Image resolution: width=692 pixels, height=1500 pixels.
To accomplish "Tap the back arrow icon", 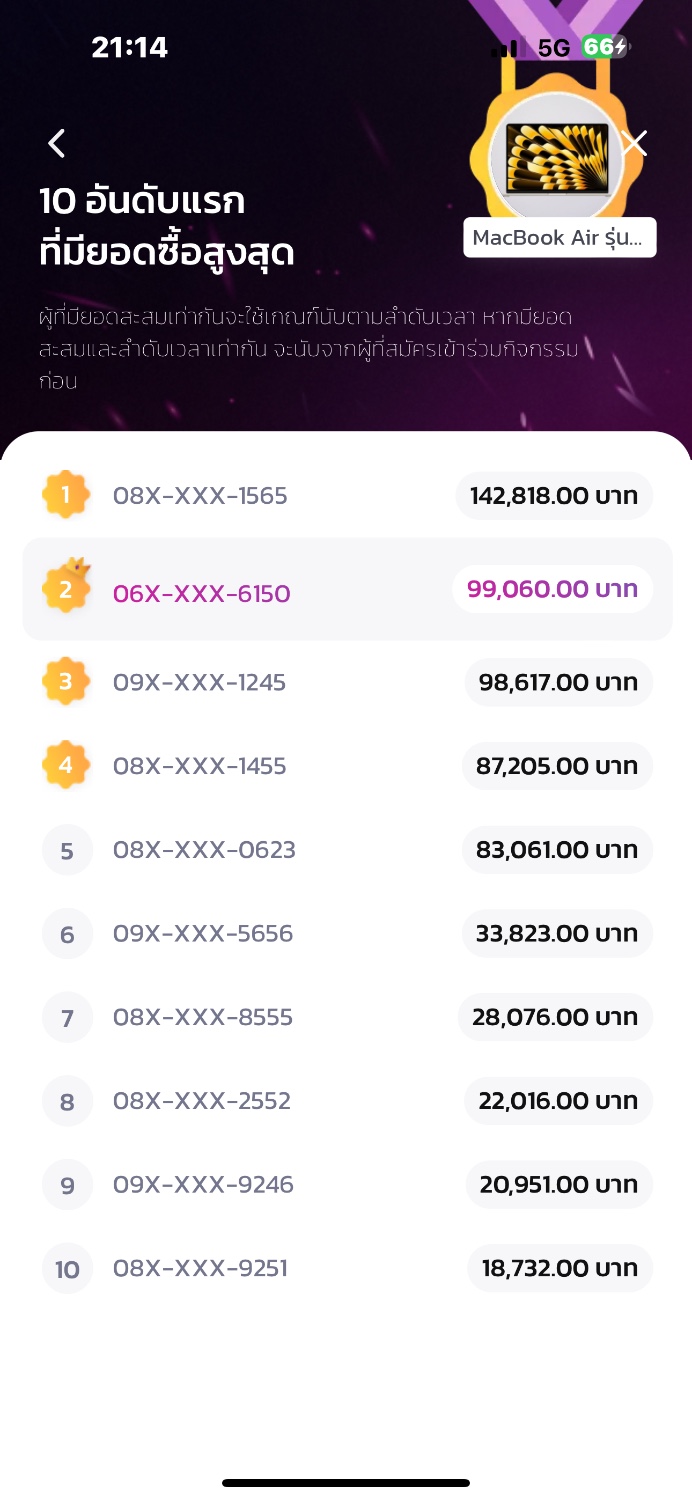I will click(57, 143).
